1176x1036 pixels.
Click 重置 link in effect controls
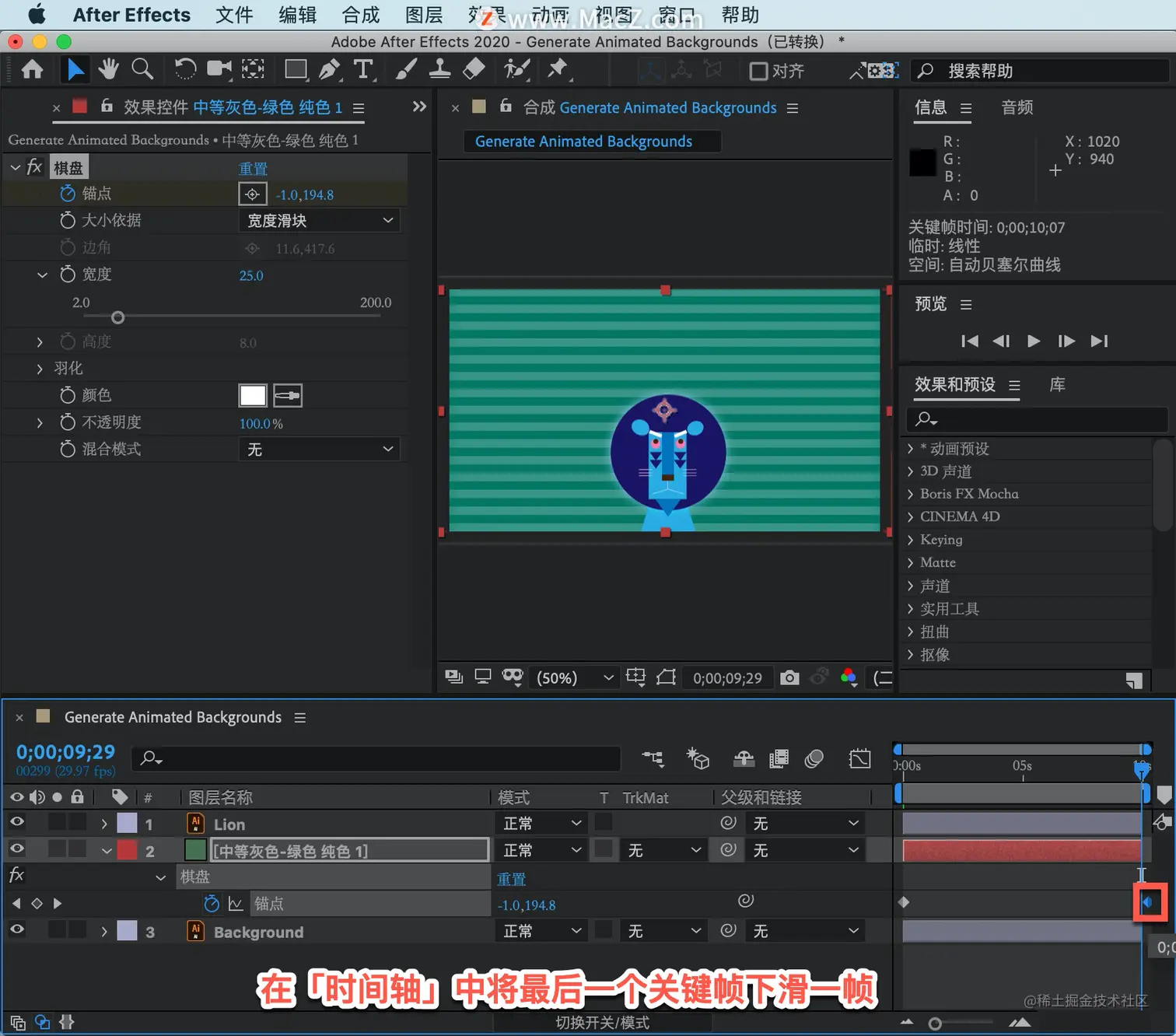253,169
